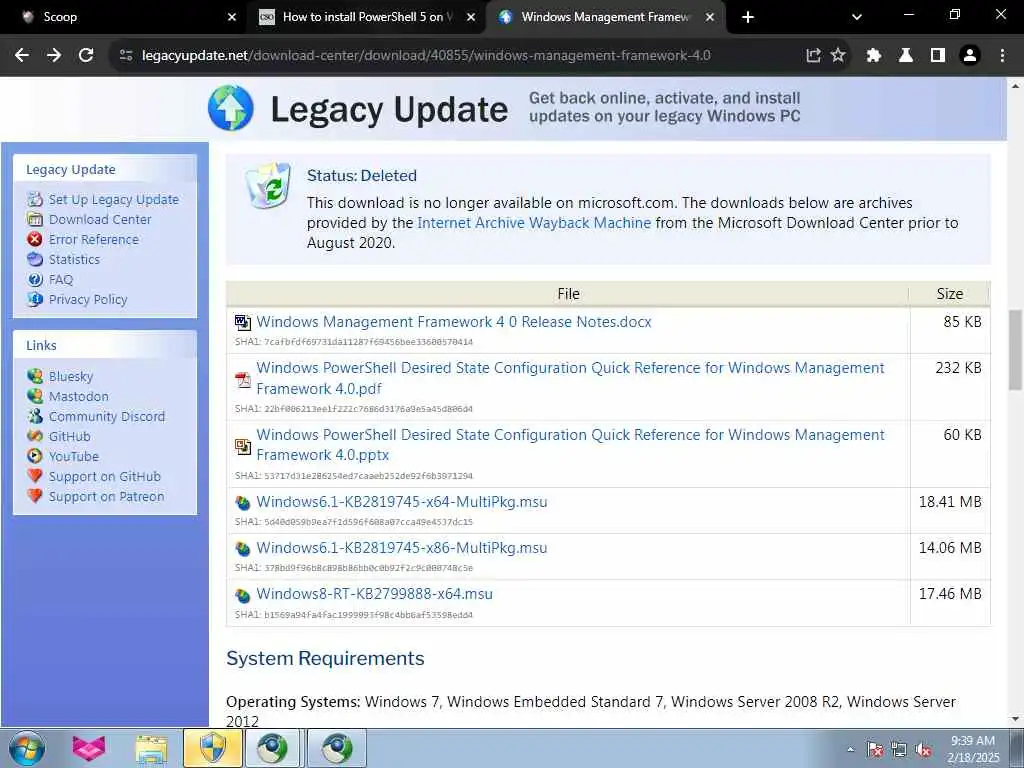This screenshot has width=1024, height=768.
Task: Open Windows Explorer from the taskbar
Action: [x=152, y=749]
